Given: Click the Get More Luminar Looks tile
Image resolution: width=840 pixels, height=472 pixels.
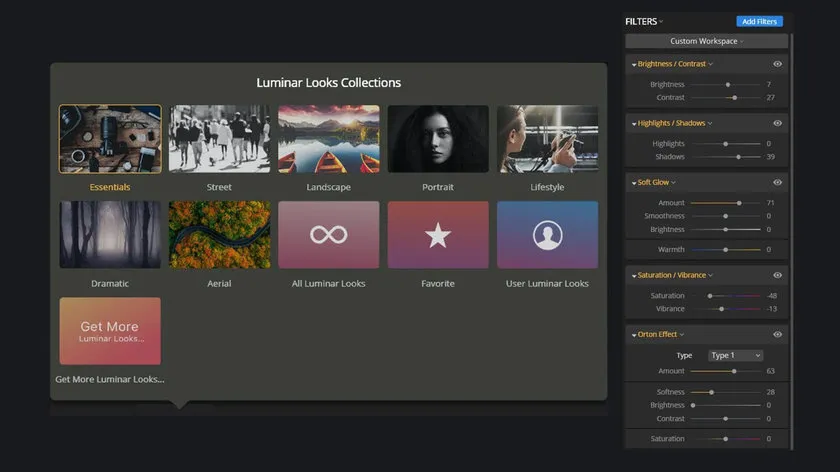Looking at the screenshot, I should (110, 331).
